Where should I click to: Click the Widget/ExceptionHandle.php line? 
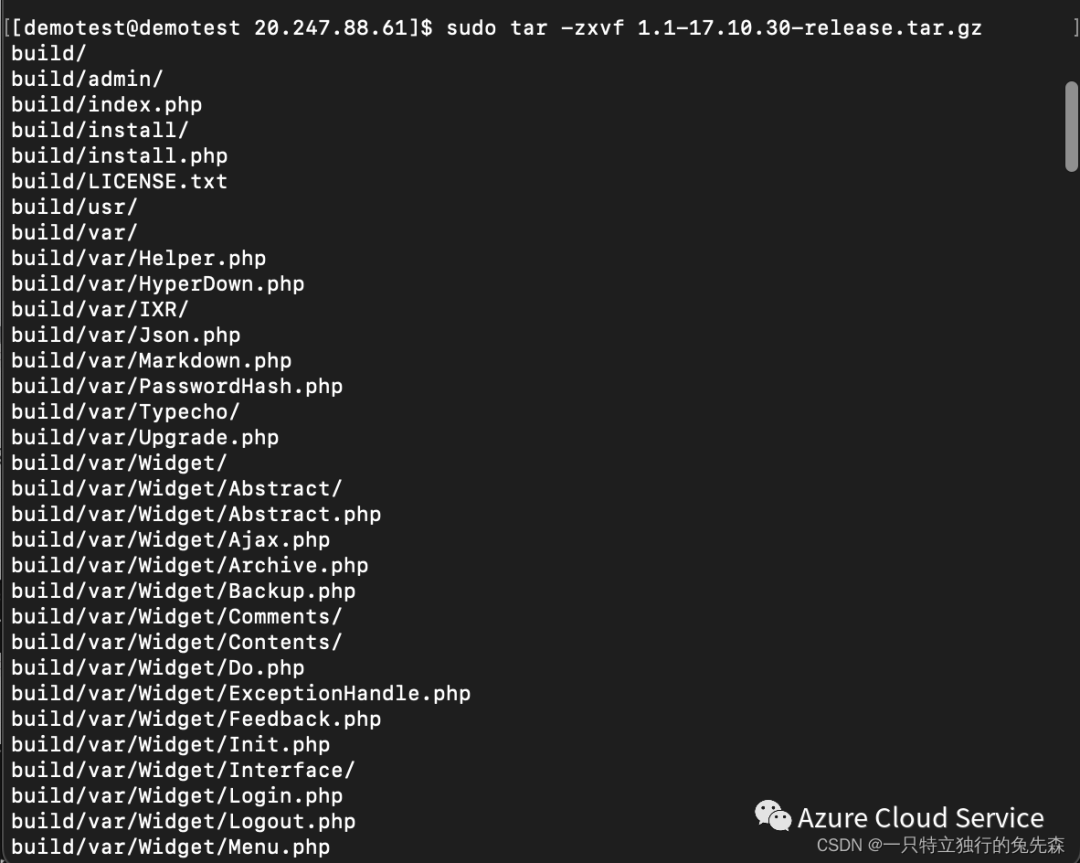pos(241,693)
